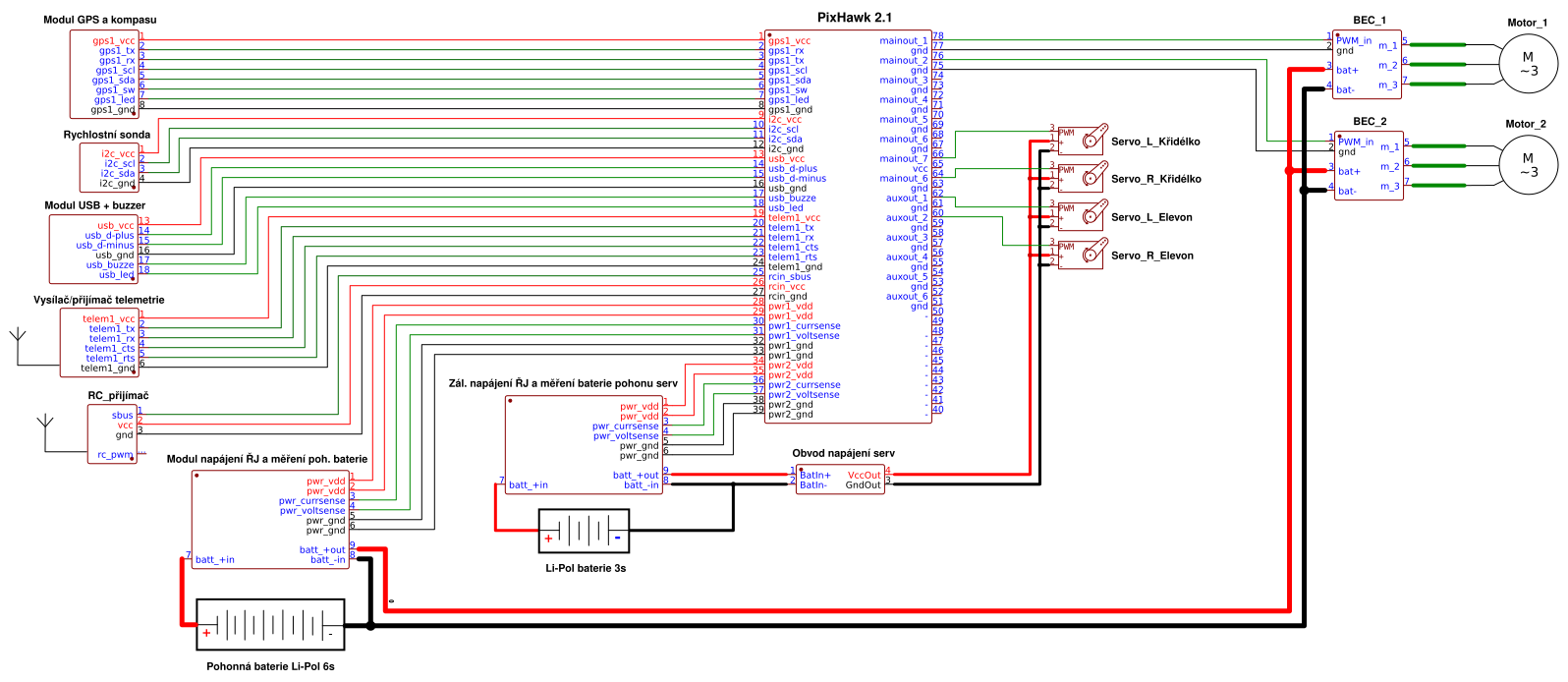Select the BEC_2 component block
This screenshot has width=1568, height=682.
(1368, 165)
